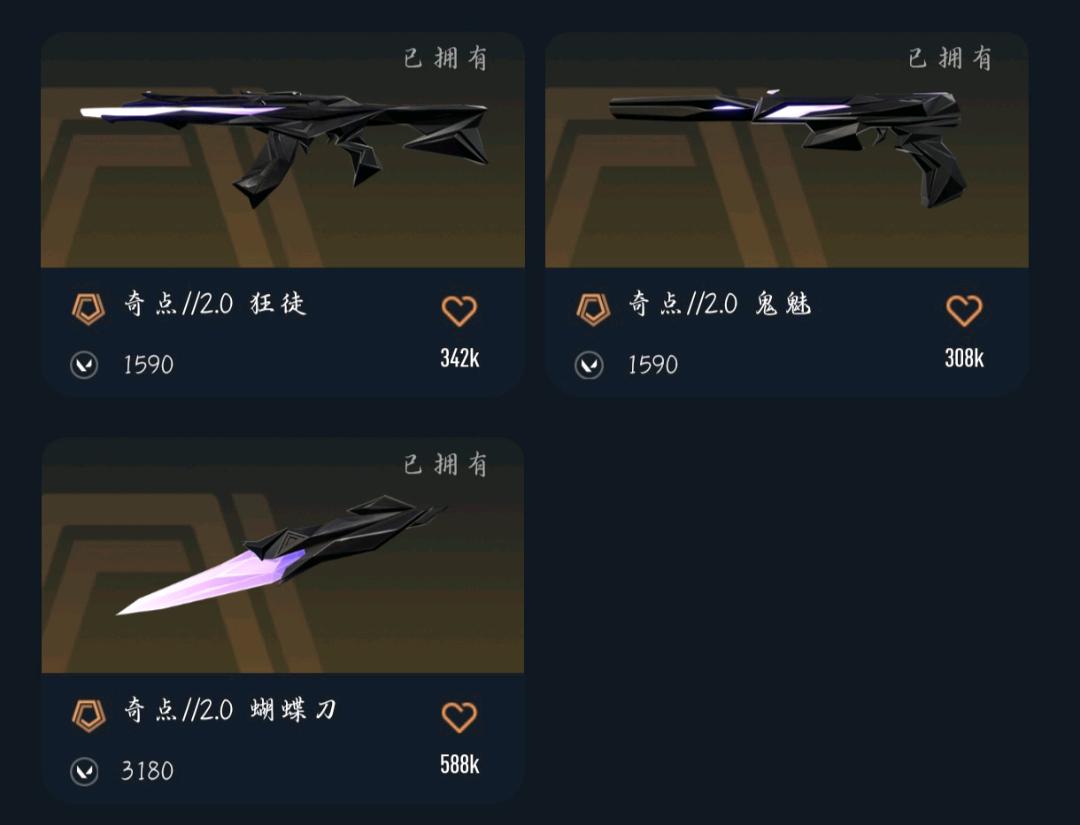Click the tier pentagon icon beside 狂徒

point(88,308)
